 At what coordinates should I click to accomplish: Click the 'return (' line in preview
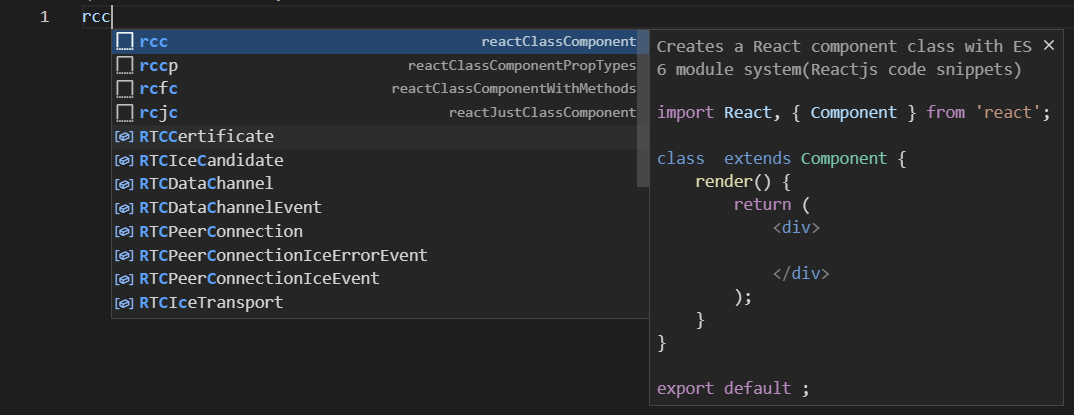coord(772,205)
